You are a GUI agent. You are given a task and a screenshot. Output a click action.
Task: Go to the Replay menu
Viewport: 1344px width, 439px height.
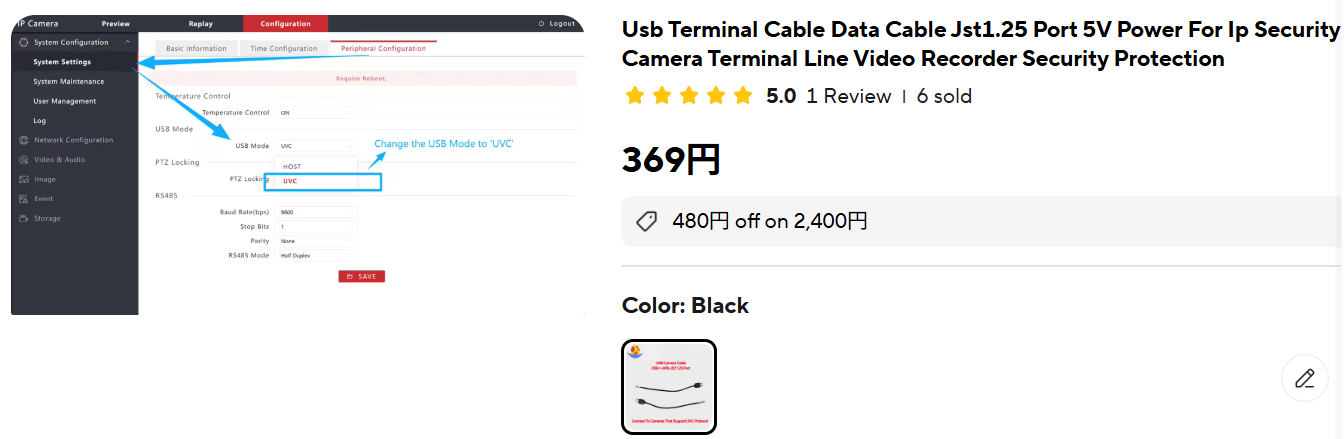pos(200,23)
